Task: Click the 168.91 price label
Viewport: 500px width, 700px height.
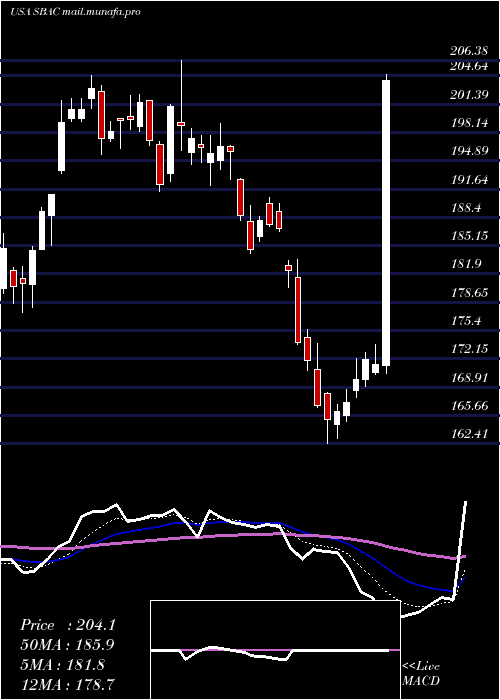Action: point(469,378)
